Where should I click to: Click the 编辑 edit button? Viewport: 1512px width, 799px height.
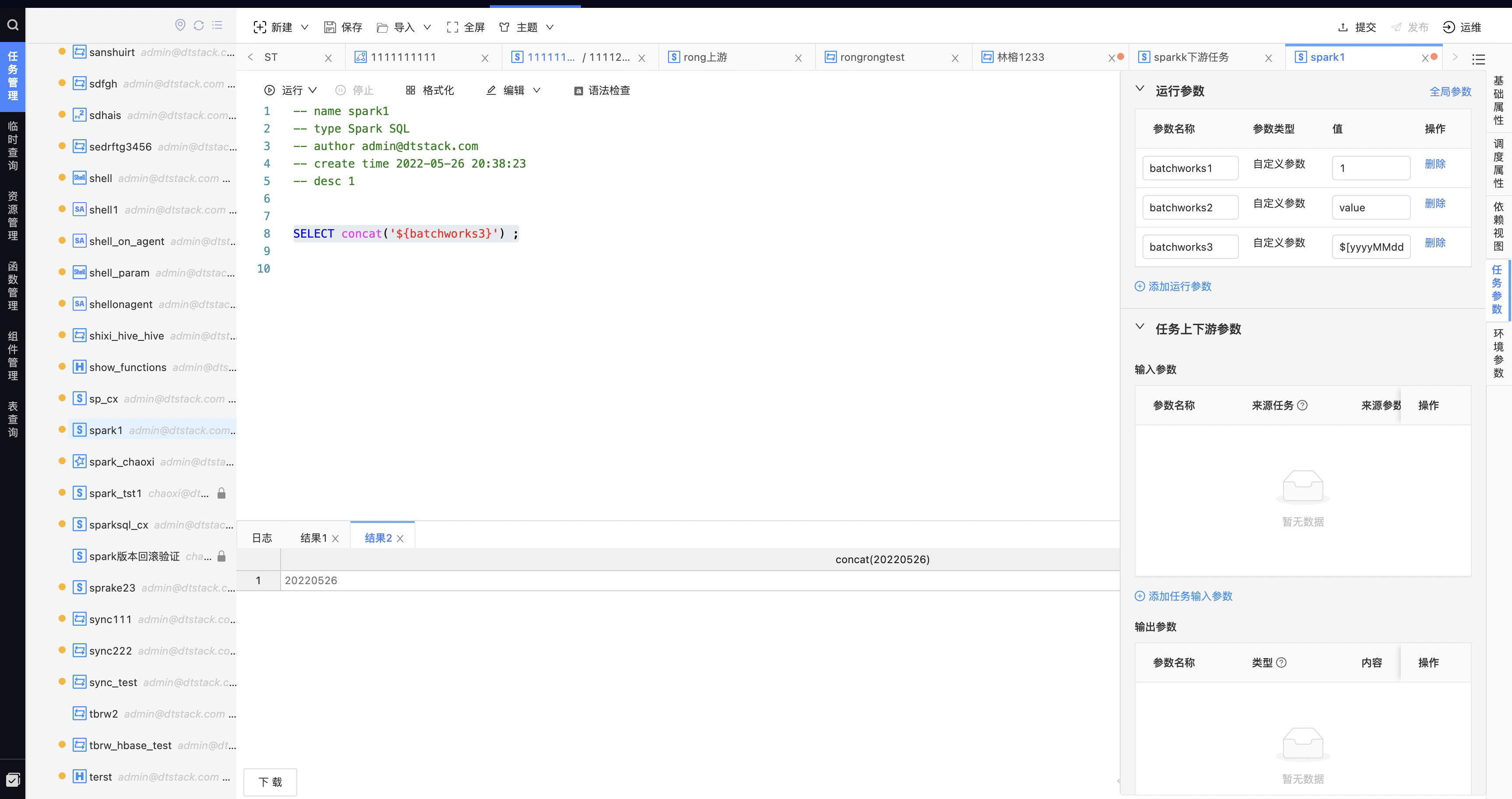coord(505,90)
